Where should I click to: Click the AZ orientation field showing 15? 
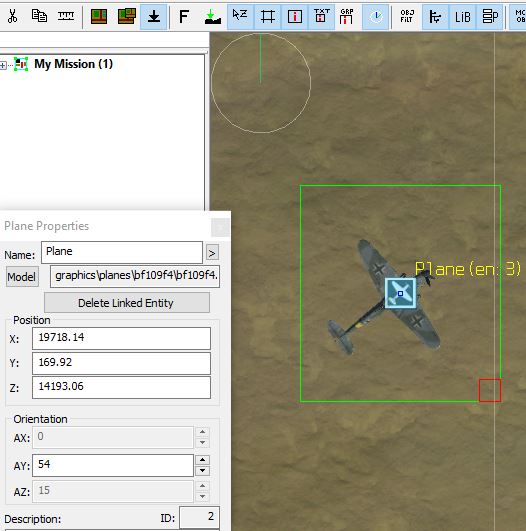click(x=113, y=491)
